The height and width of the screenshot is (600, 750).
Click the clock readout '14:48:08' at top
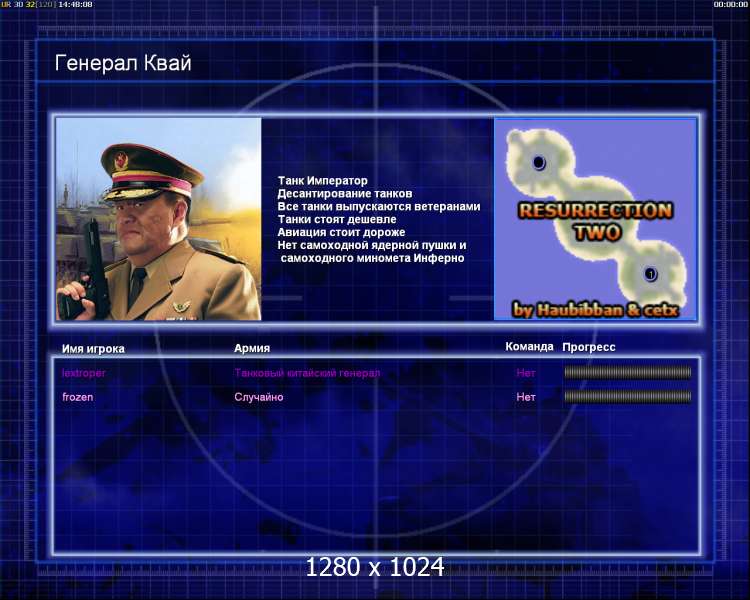75,4
